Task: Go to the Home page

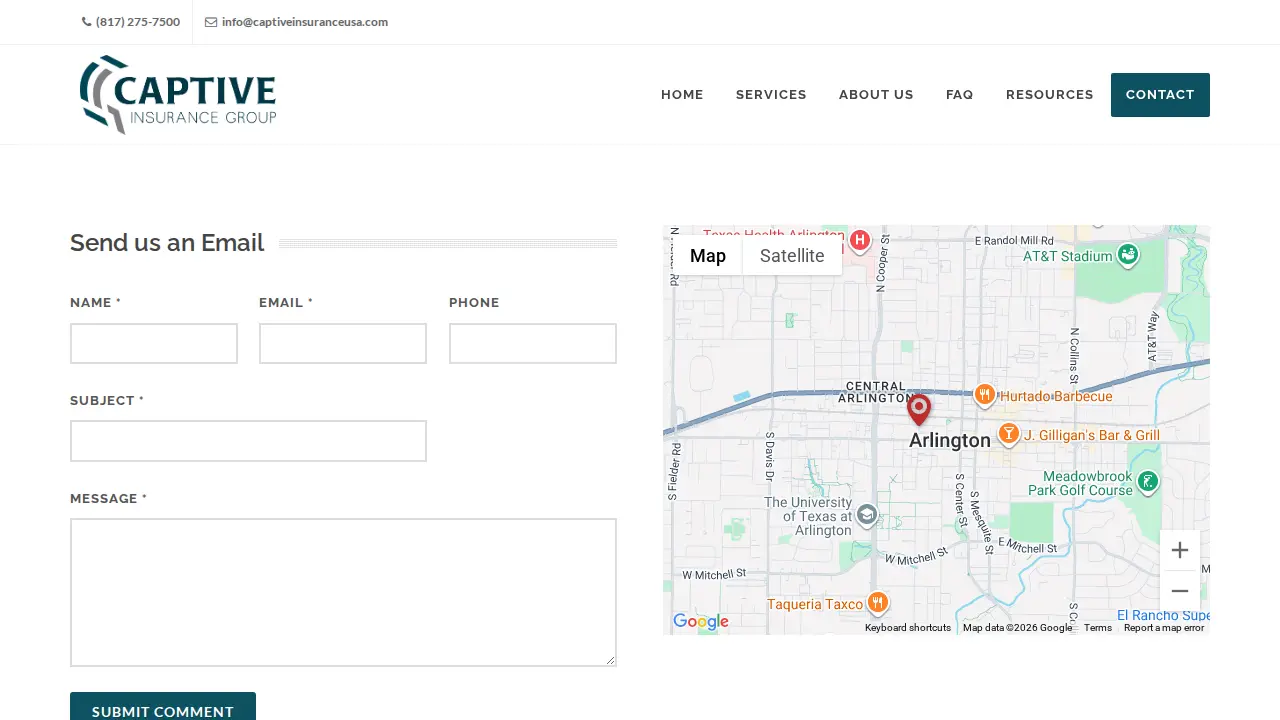Action: point(682,95)
